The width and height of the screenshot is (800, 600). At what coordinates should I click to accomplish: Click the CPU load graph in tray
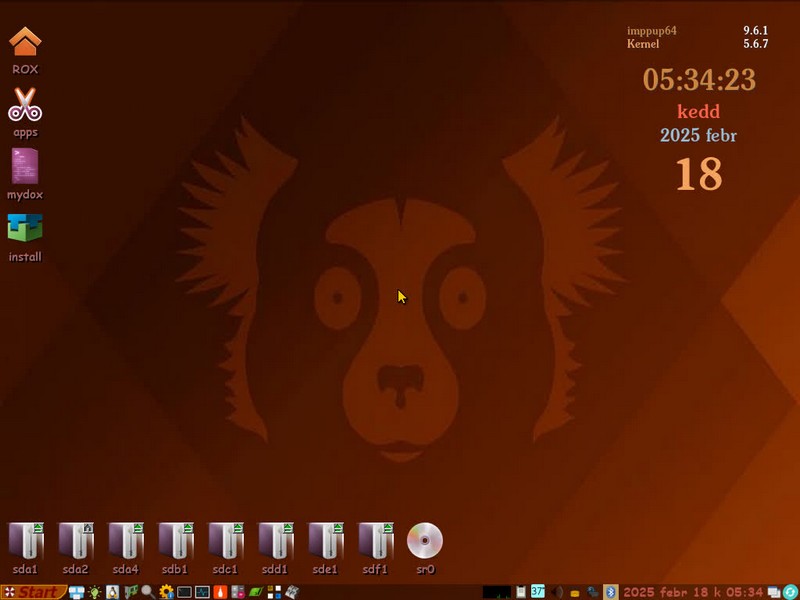497,592
